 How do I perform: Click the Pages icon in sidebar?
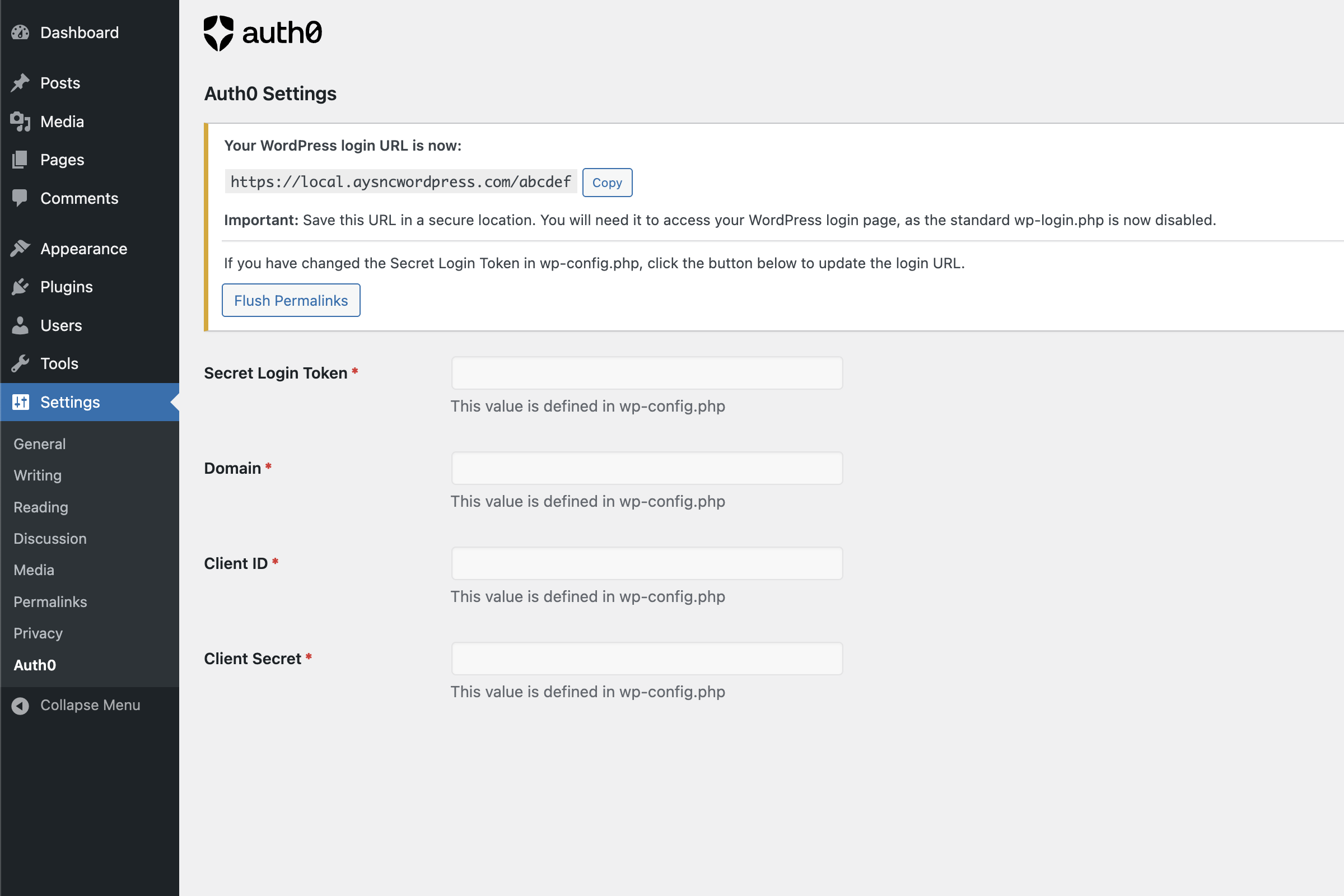[x=20, y=160]
